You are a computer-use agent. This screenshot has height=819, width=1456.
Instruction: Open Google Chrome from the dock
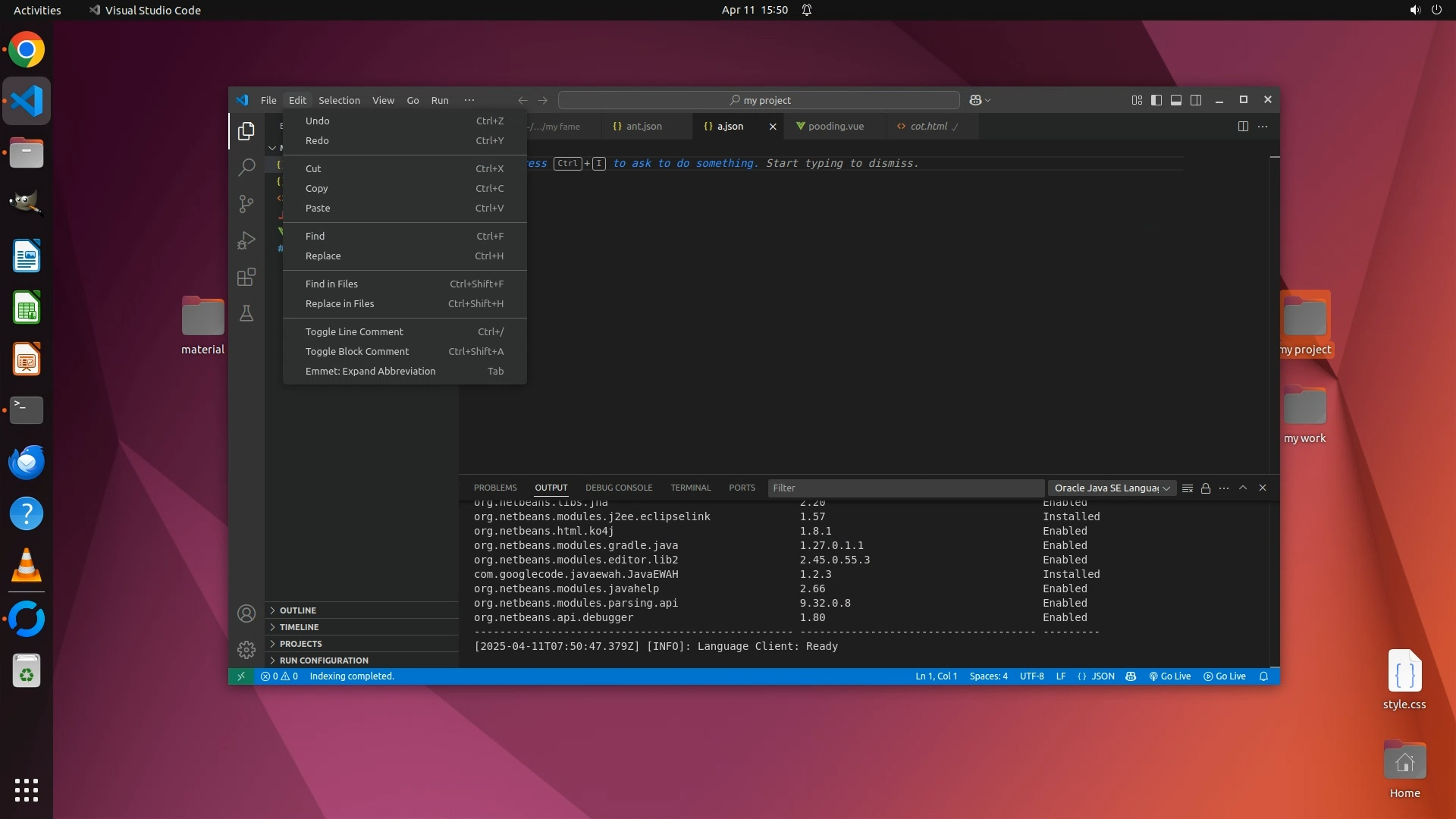tap(27, 50)
